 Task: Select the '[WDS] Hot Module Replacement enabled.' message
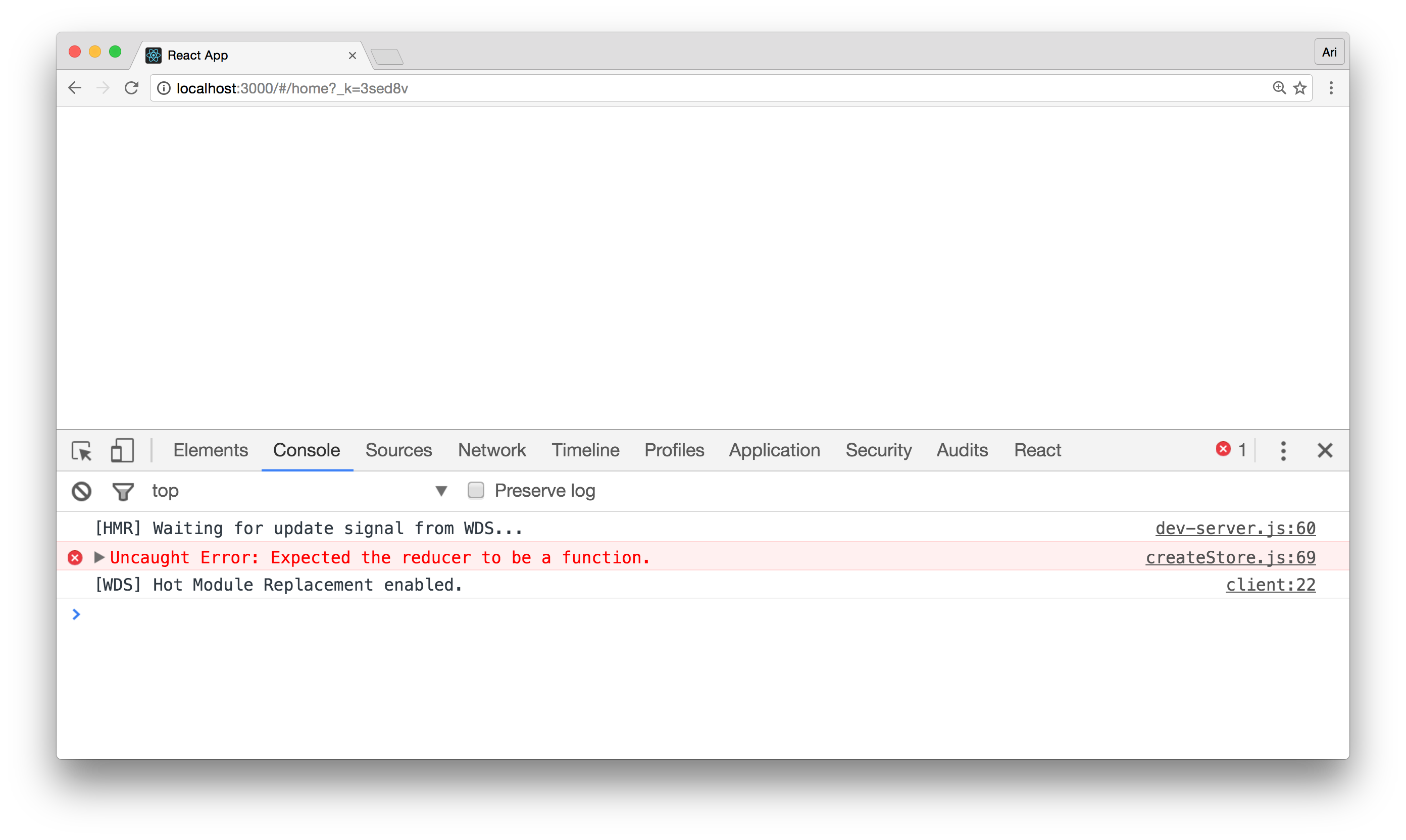279,585
